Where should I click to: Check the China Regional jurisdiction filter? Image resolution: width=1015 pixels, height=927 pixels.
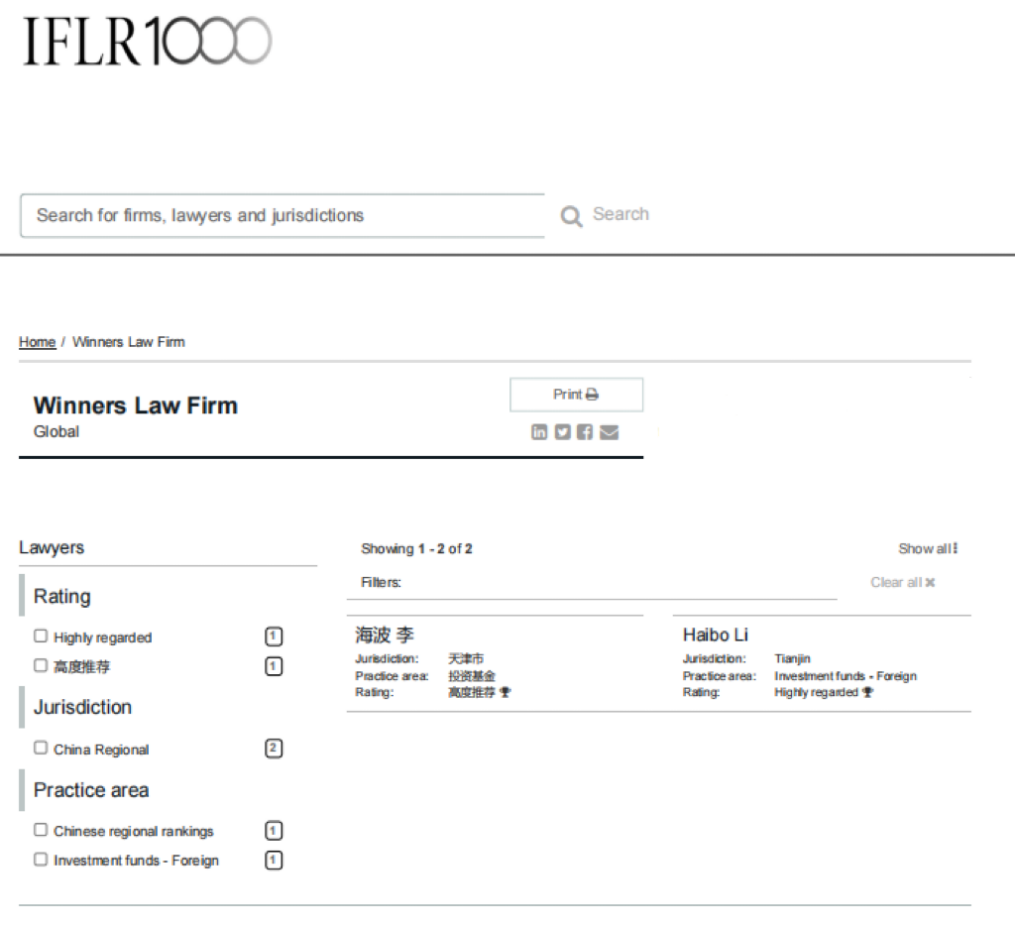coord(41,748)
